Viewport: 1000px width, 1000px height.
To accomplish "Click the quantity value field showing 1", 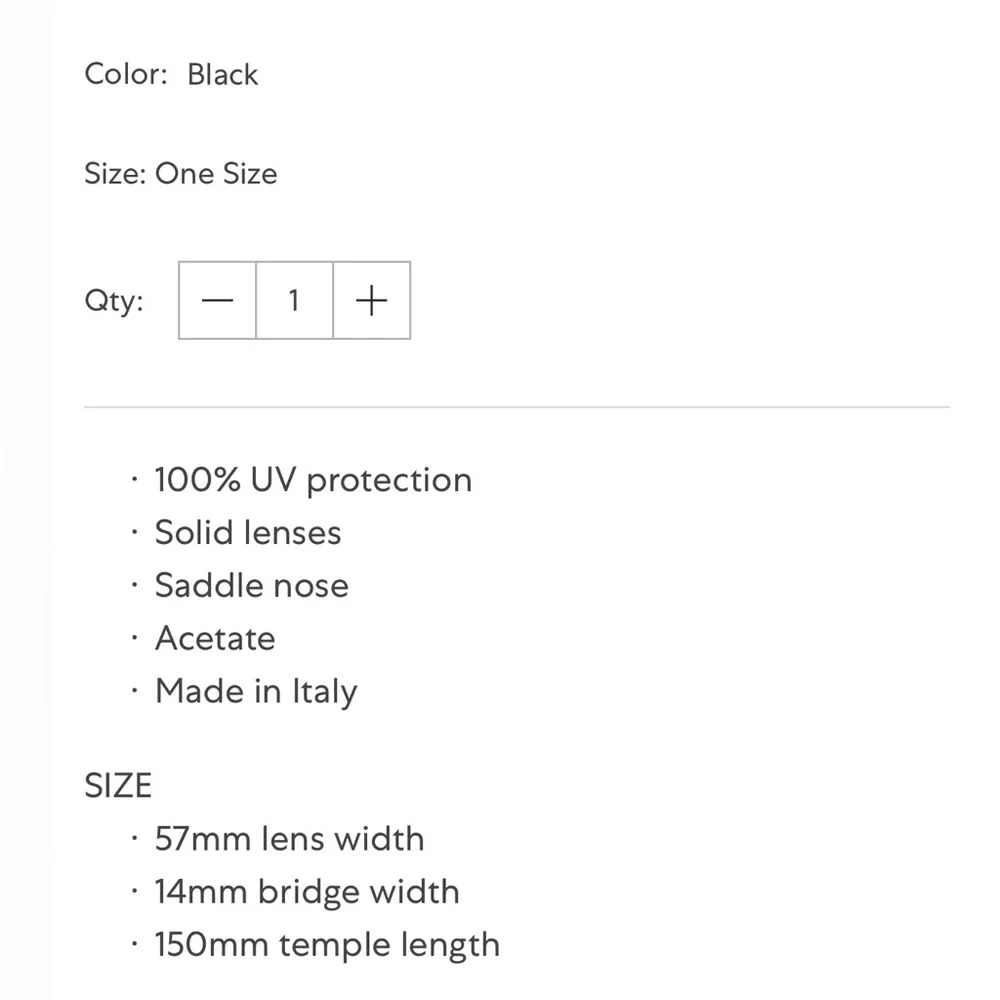I will (295, 300).
